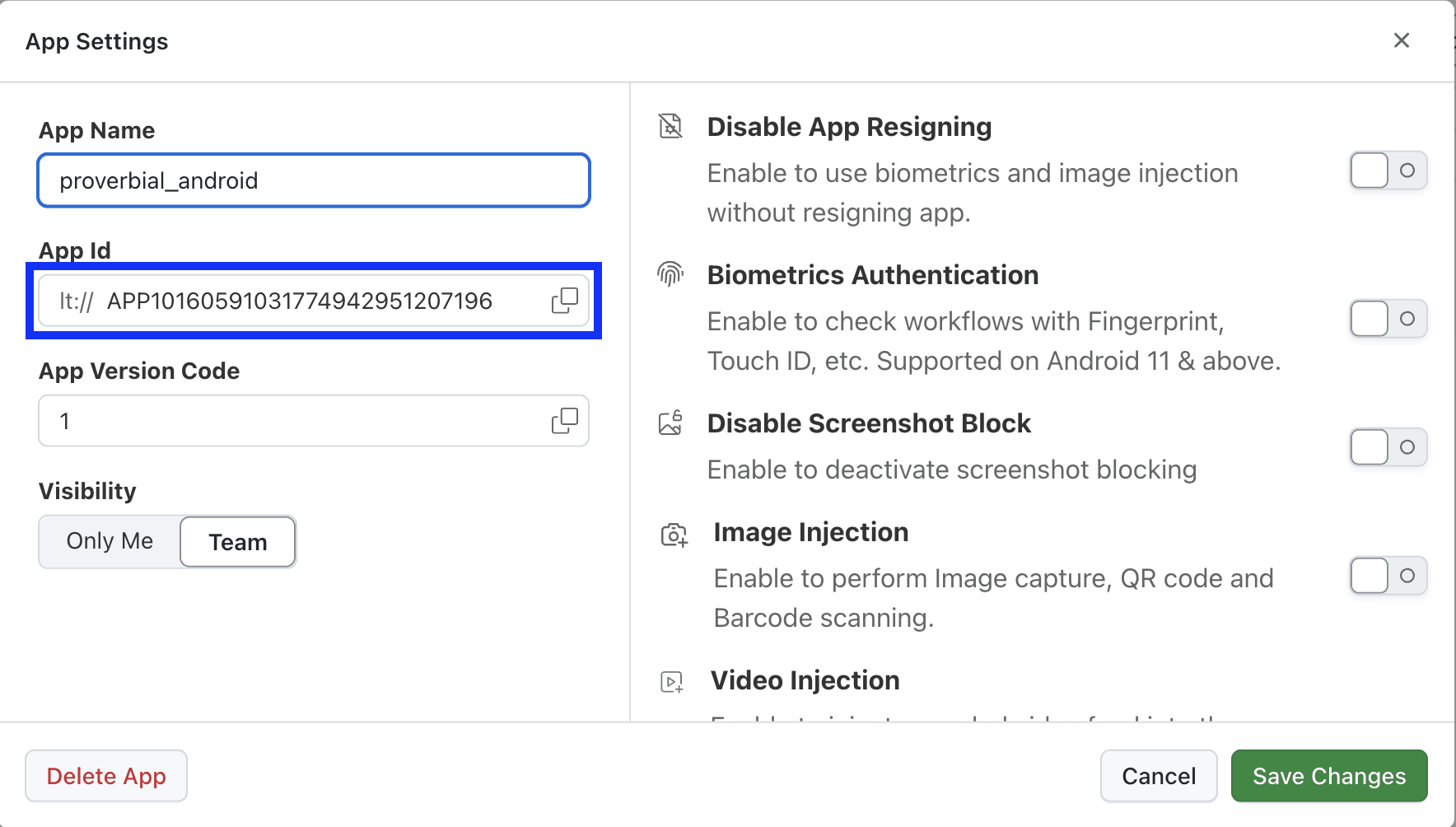Copy the App Version Code value
Viewport: 1456px width, 827px height.
tap(565, 421)
